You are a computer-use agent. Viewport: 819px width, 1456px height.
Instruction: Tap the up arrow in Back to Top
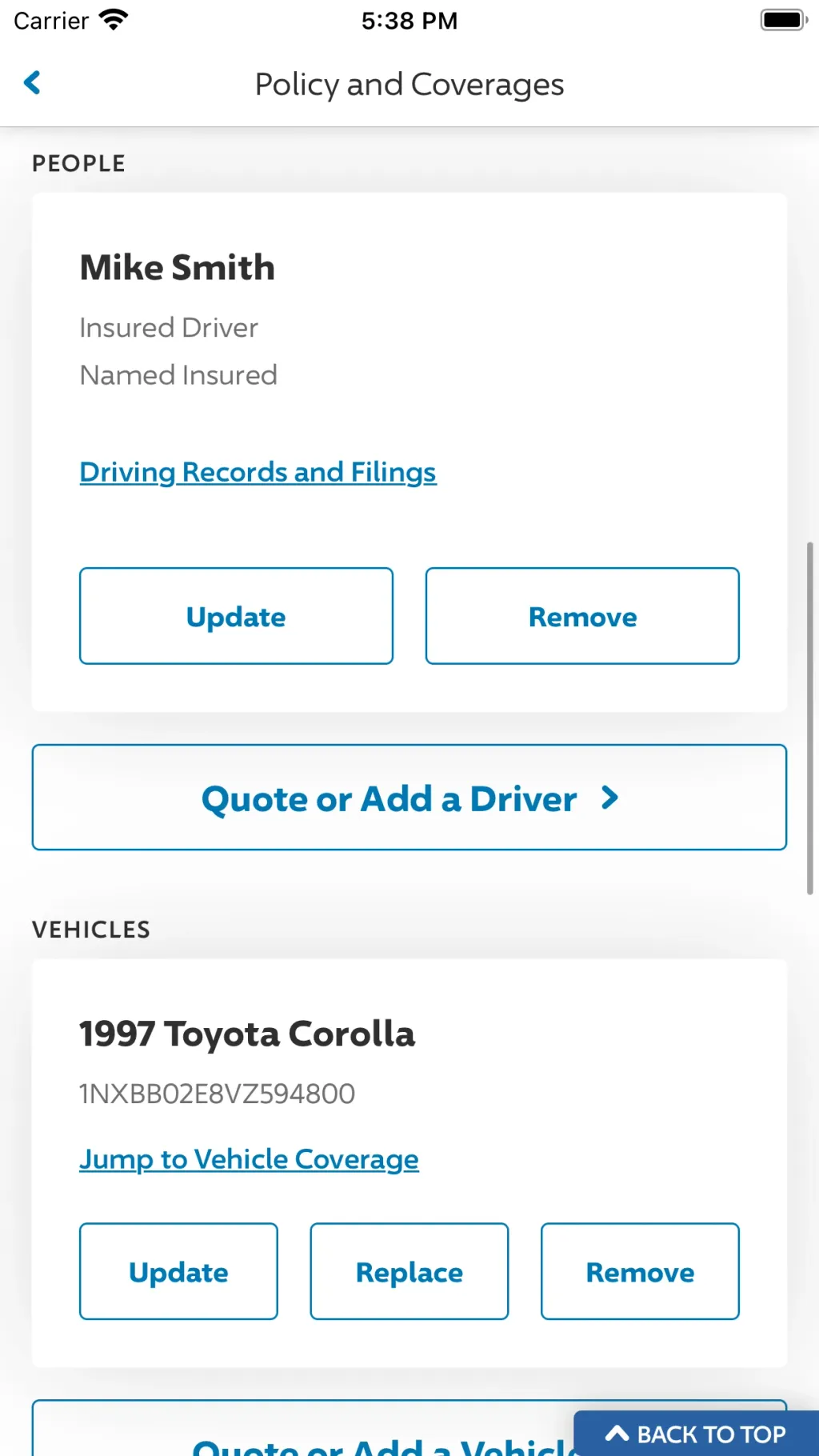[x=617, y=1433]
